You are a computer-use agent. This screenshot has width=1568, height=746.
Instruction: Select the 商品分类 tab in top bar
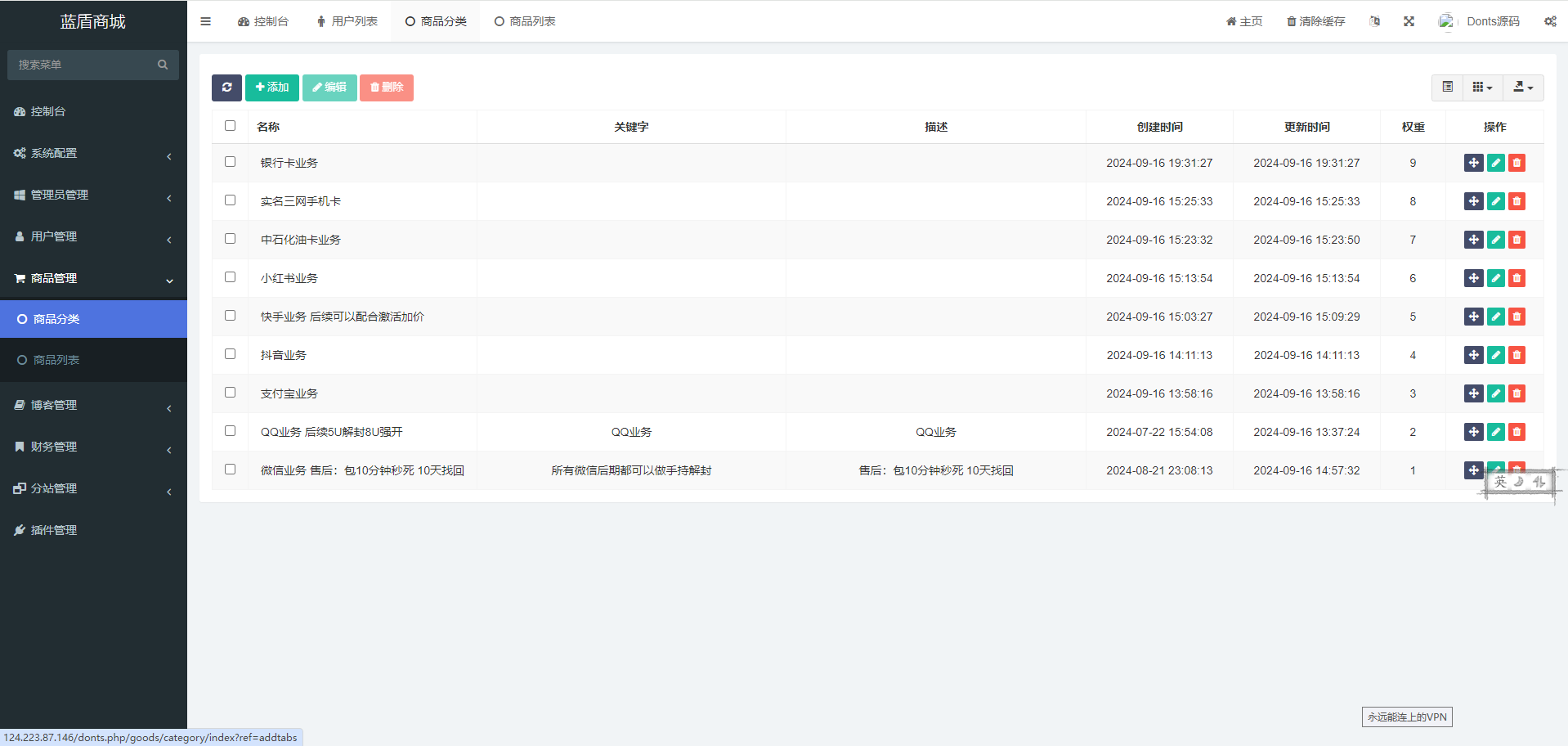(x=436, y=21)
